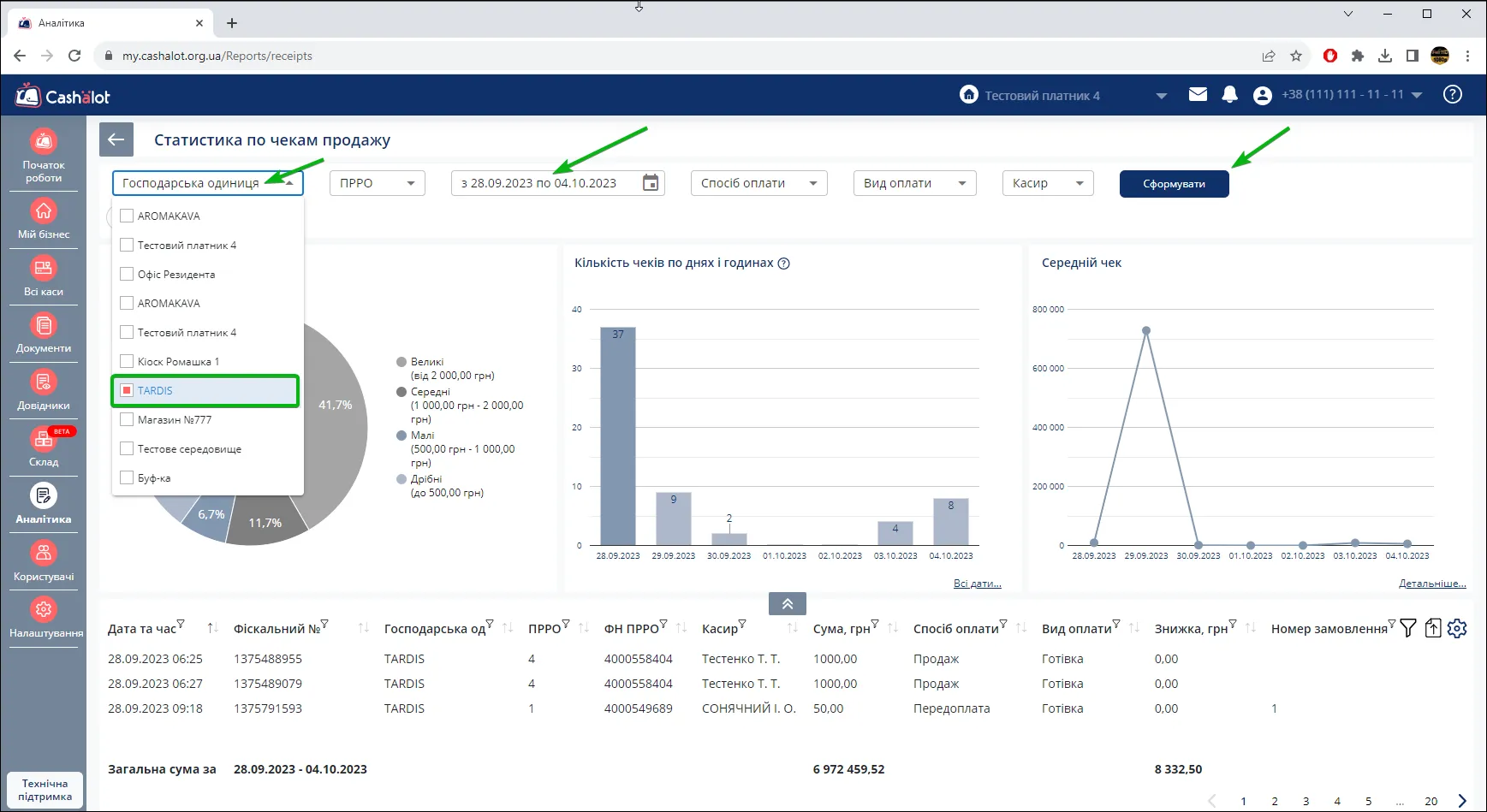
Task: Open the Користувачі sidebar section
Action: tap(44, 561)
